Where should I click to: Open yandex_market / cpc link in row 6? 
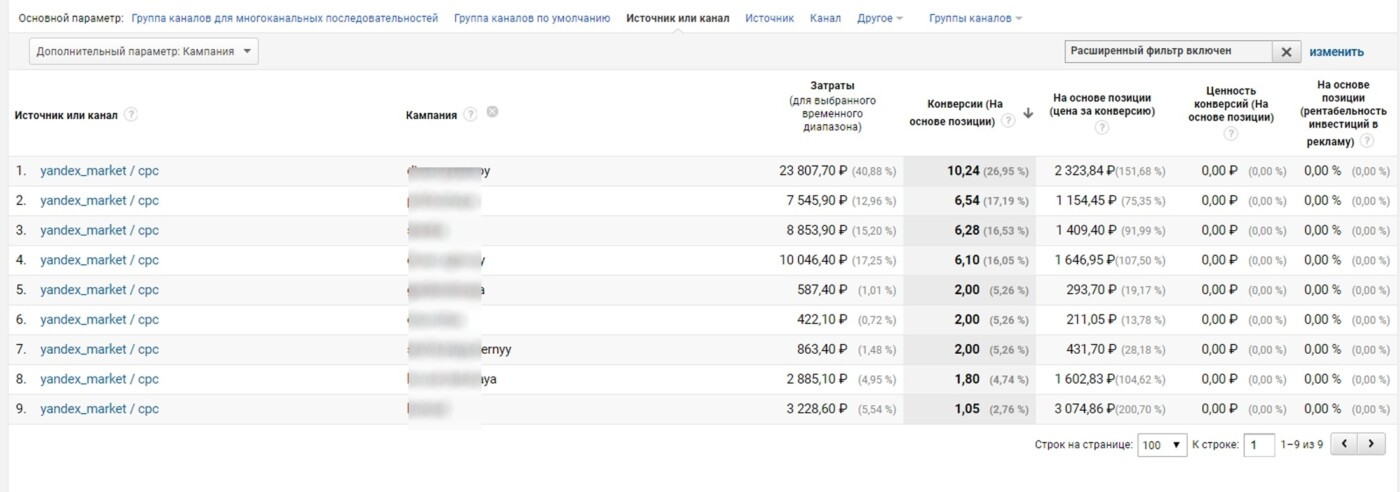coord(99,320)
